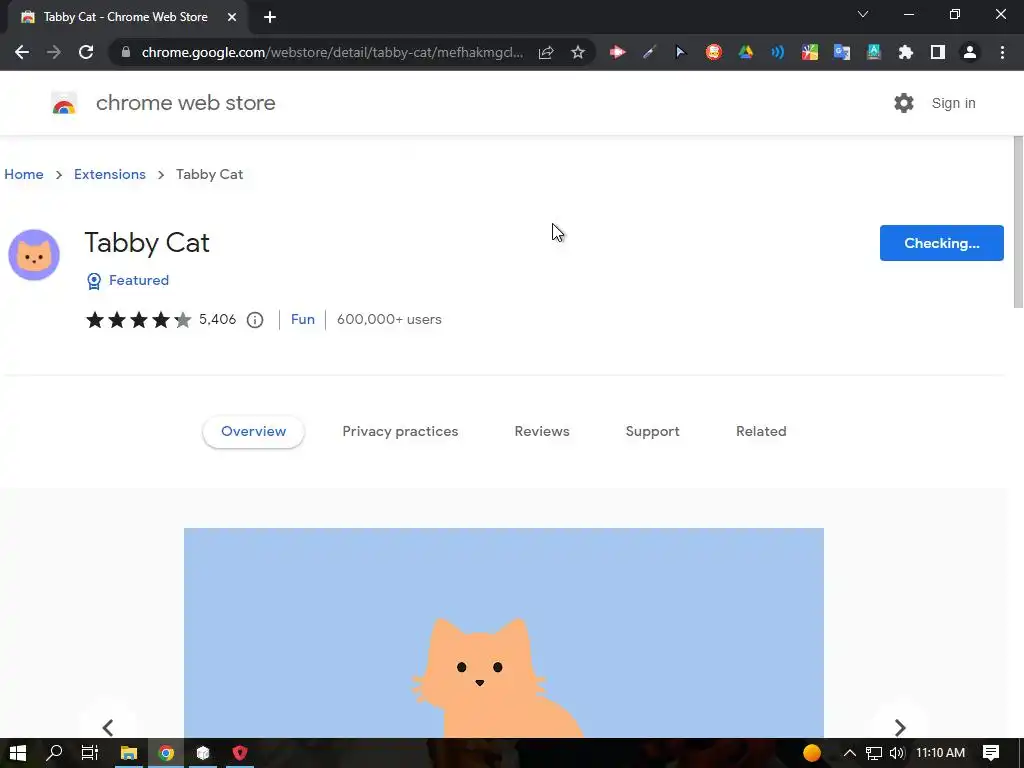Image resolution: width=1024 pixels, height=768 pixels.
Task: Click the red round face extension icon
Action: coord(713,52)
